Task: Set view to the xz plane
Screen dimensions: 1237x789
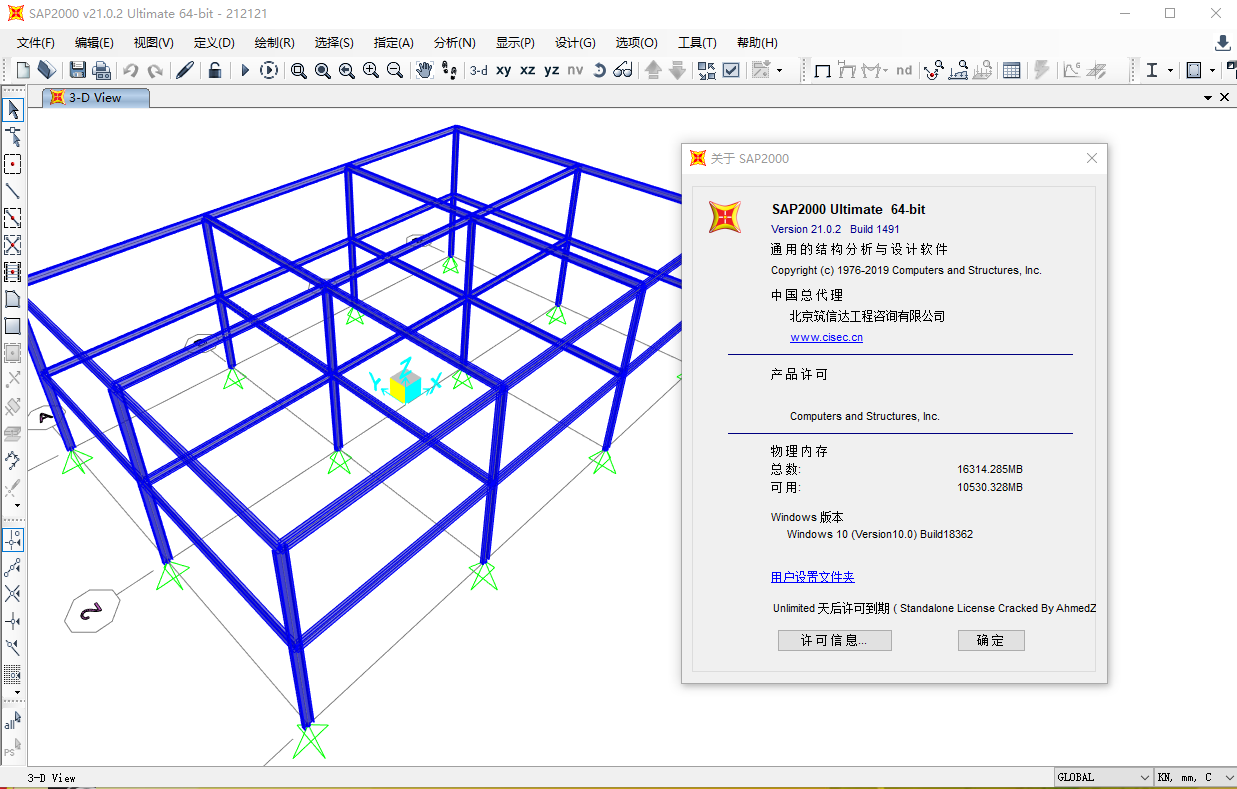Action: pos(528,70)
